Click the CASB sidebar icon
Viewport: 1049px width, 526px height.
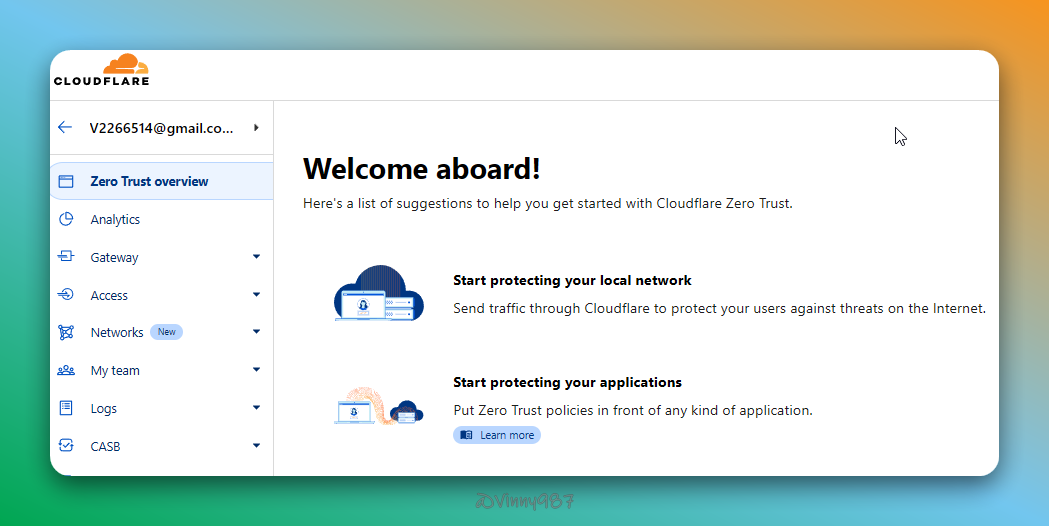[66, 446]
